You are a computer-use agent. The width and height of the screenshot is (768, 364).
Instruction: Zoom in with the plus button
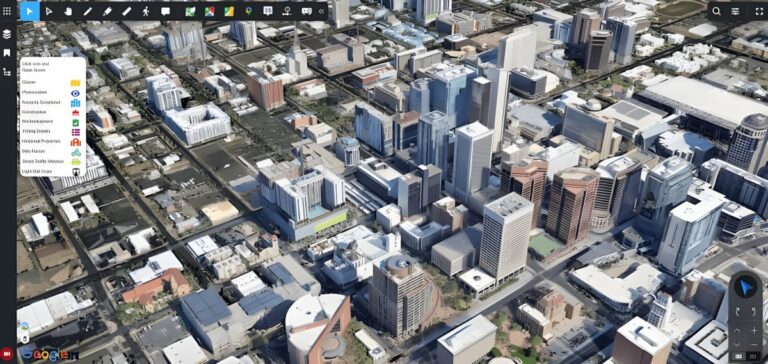click(754, 331)
